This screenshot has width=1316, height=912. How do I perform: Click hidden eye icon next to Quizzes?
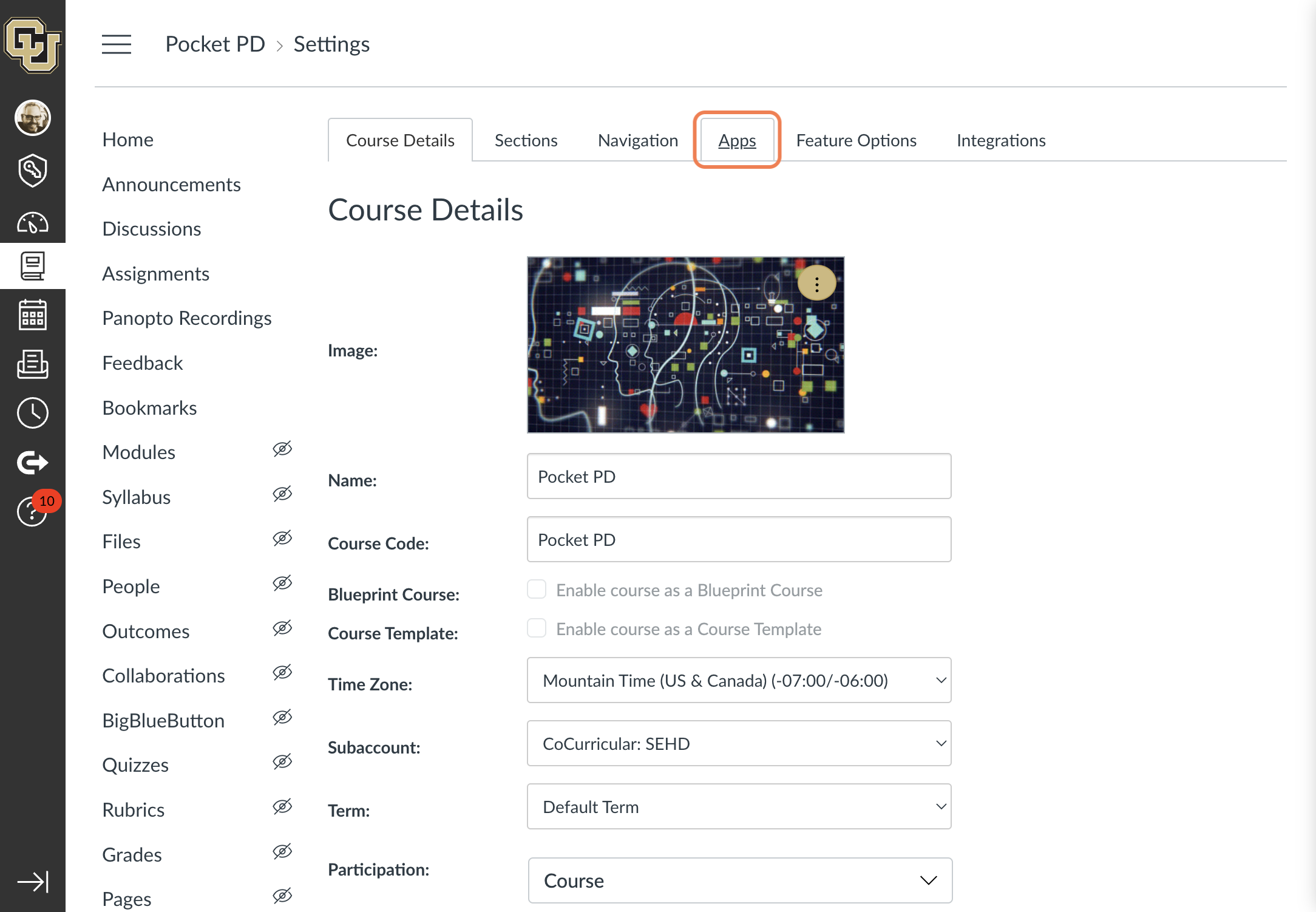coord(282,762)
